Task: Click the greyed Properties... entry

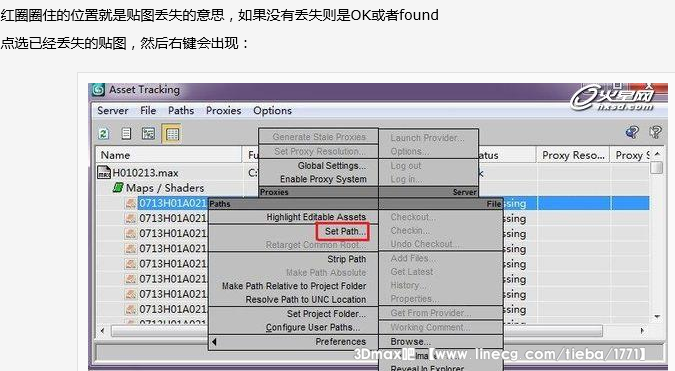Action: pos(415,299)
